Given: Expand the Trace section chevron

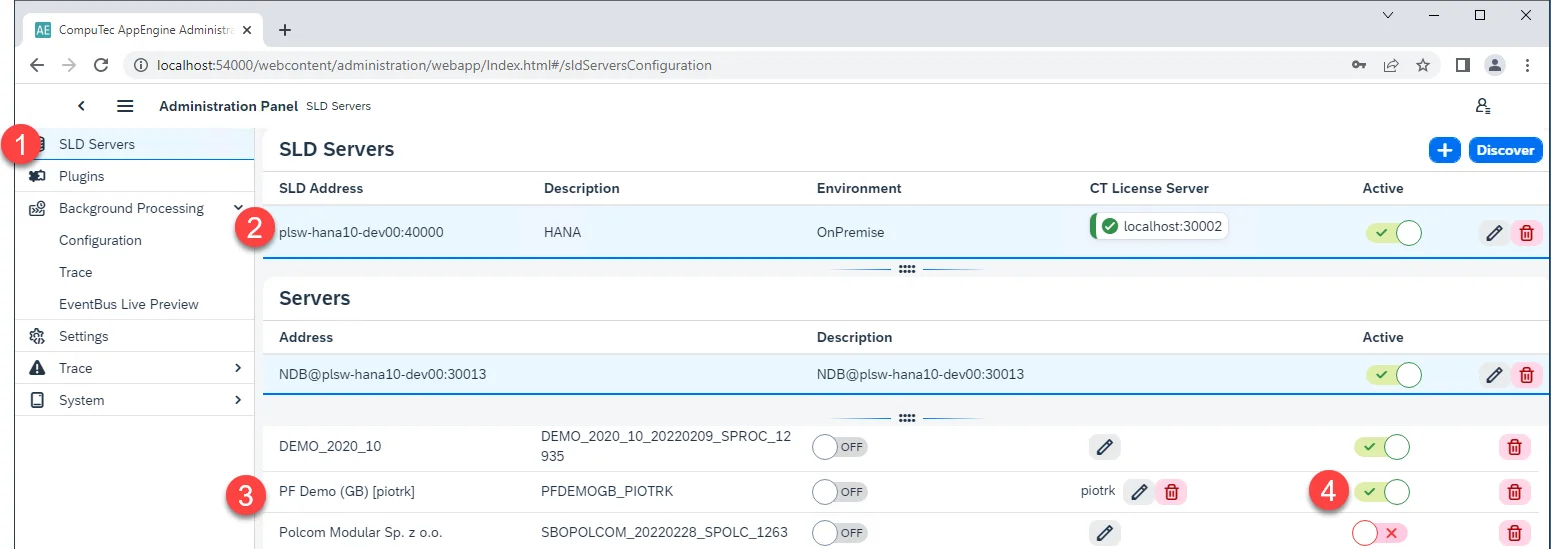Looking at the screenshot, I should [238, 368].
